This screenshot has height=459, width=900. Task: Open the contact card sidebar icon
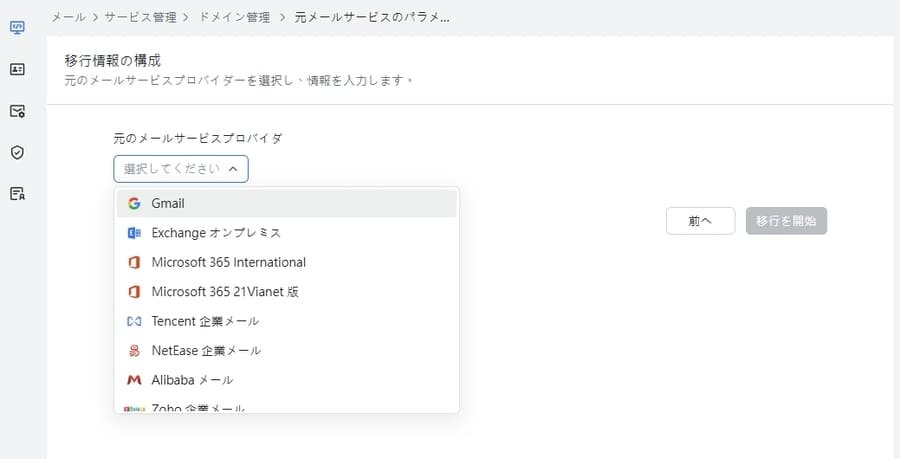pos(17,69)
